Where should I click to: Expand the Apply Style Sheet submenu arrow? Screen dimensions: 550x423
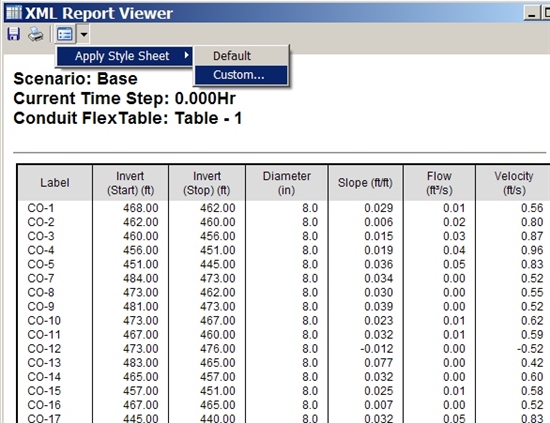pos(187,55)
